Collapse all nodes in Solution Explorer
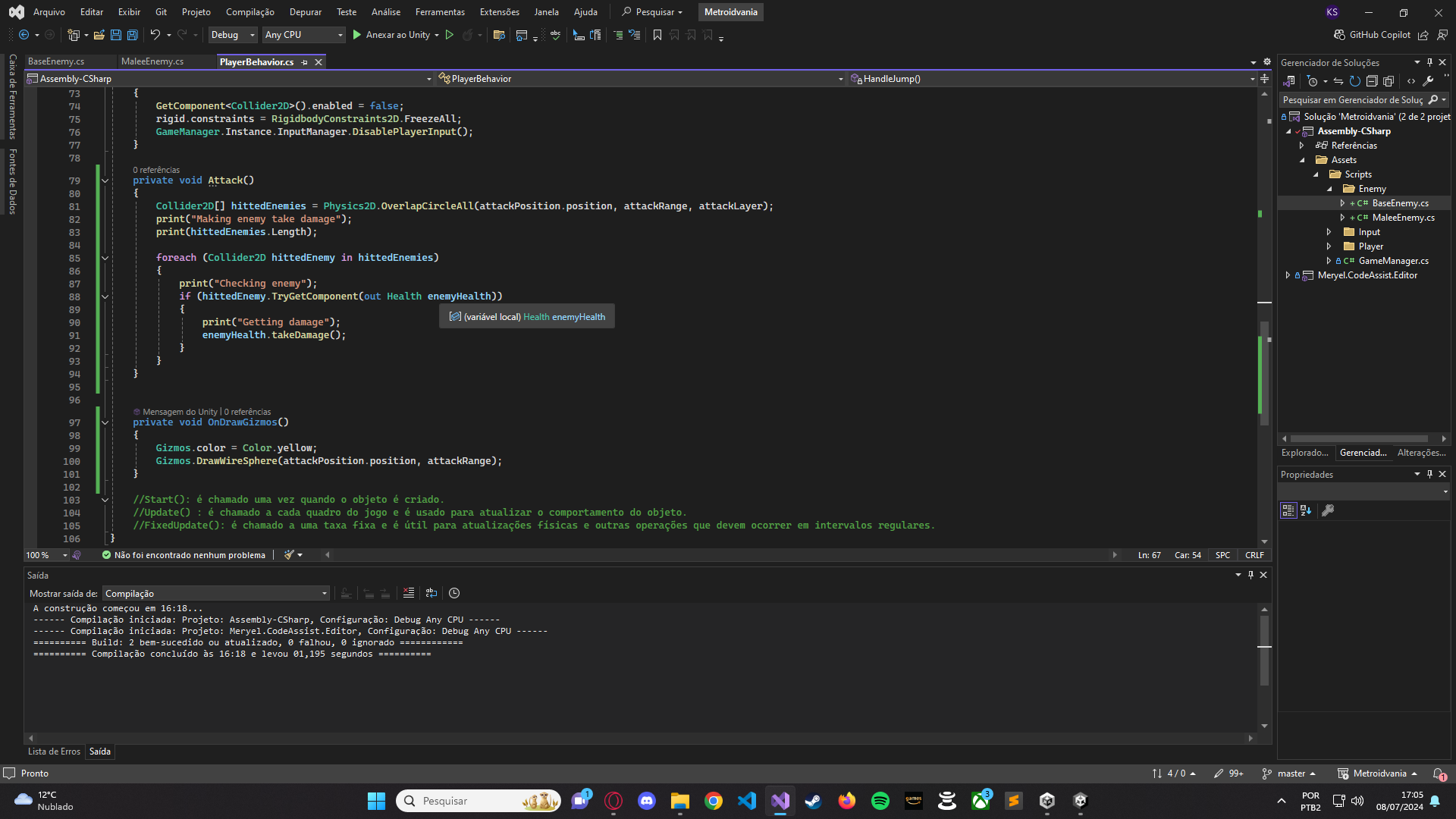The image size is (1456, 819). (x=1372, y=81)
